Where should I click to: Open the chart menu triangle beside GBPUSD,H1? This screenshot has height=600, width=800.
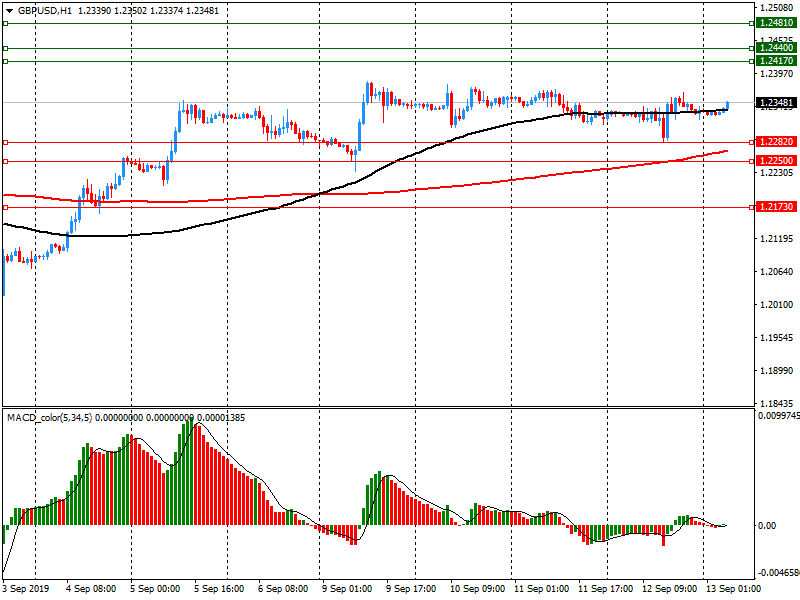click(9, 11)
